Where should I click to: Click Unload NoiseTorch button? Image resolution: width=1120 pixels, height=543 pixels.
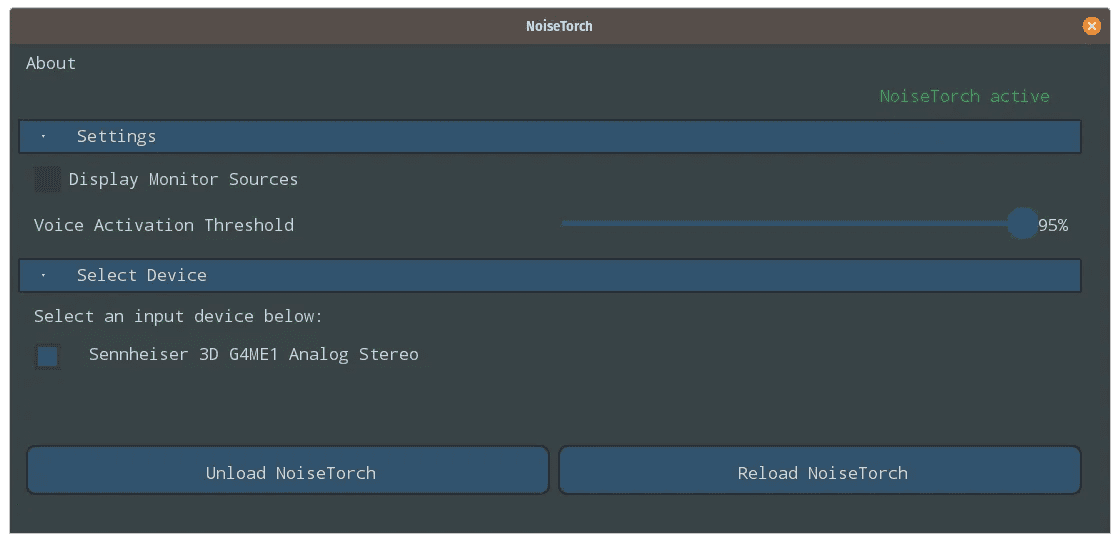pos(288,470)
